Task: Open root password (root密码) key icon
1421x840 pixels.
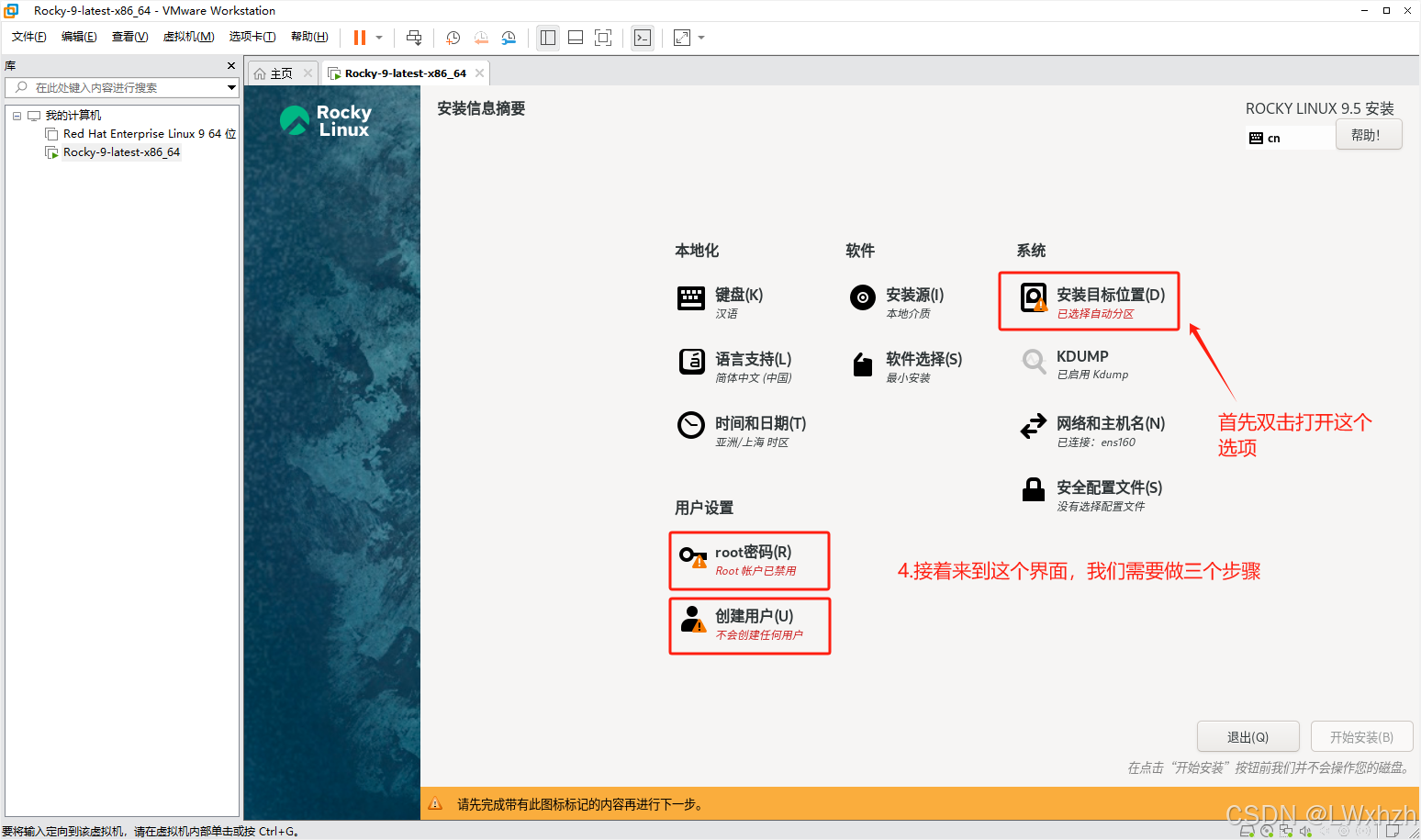Action: tap(692, 556)
